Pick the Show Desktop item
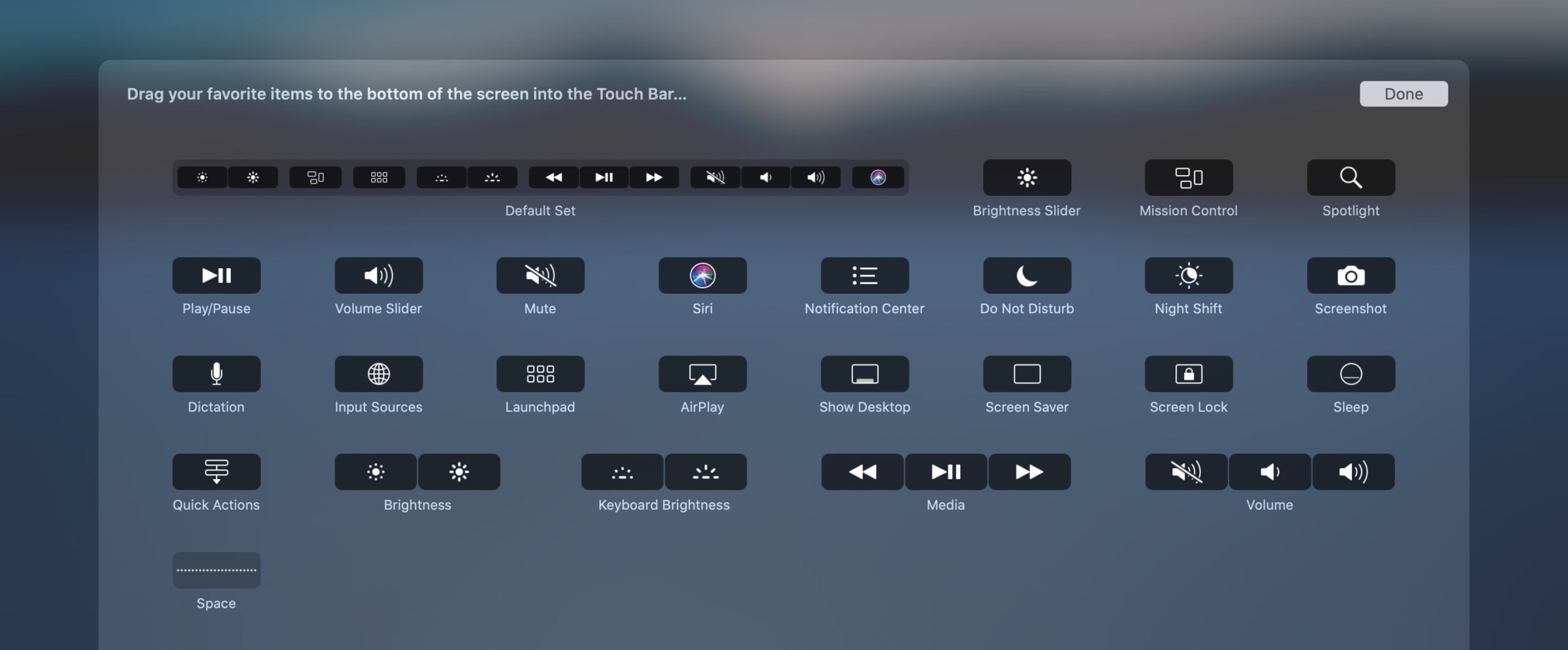 [865, 374]
